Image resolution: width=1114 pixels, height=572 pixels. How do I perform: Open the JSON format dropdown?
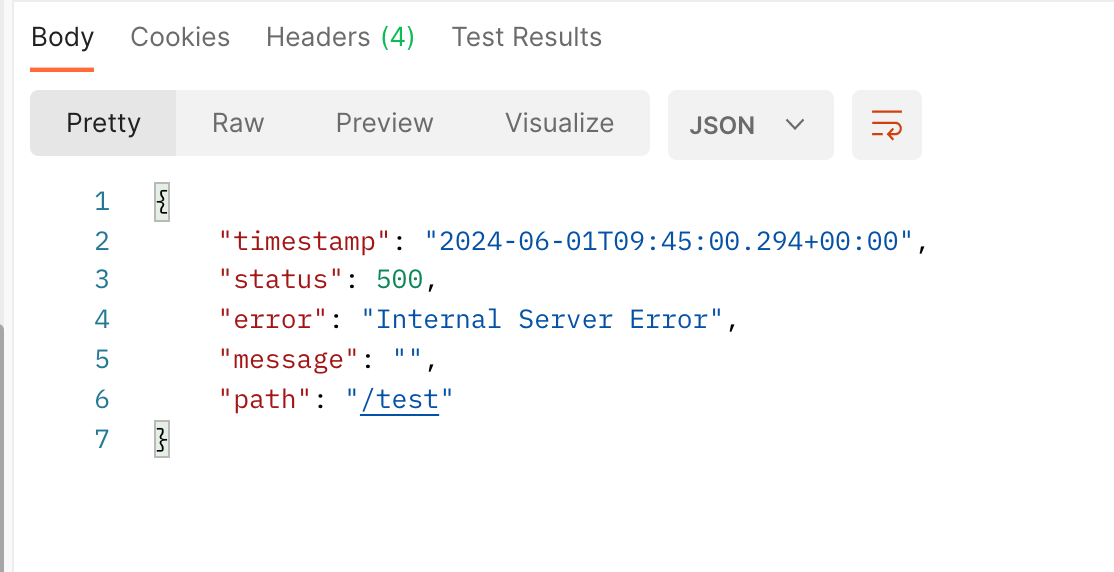pos(750,124)
